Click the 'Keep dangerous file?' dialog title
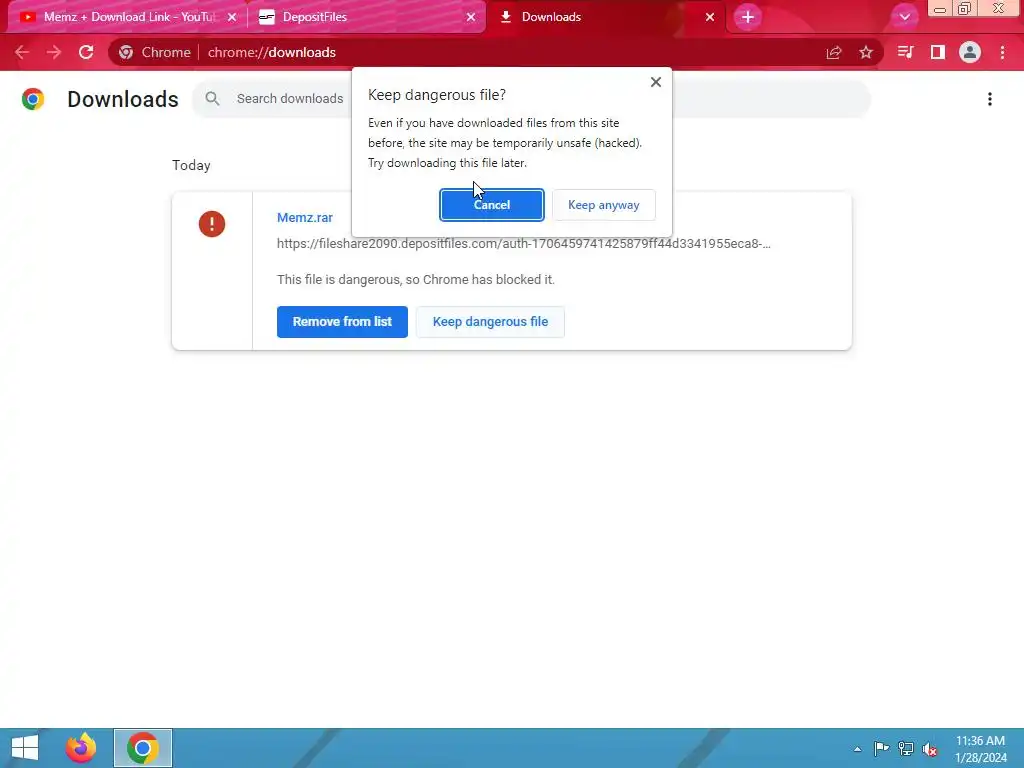 point(437,95)
